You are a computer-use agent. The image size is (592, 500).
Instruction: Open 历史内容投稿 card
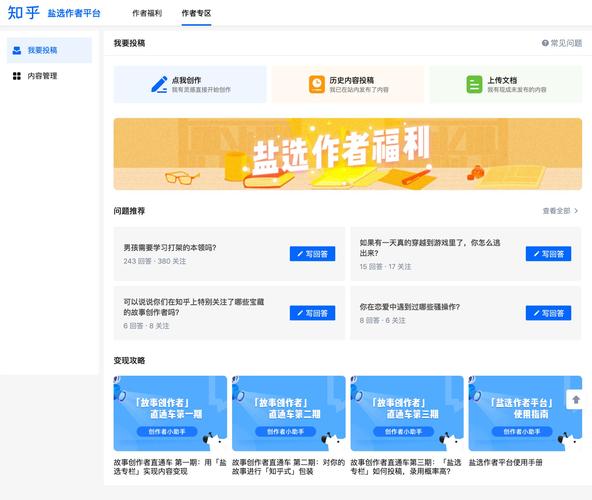click(x=348, y=84)
